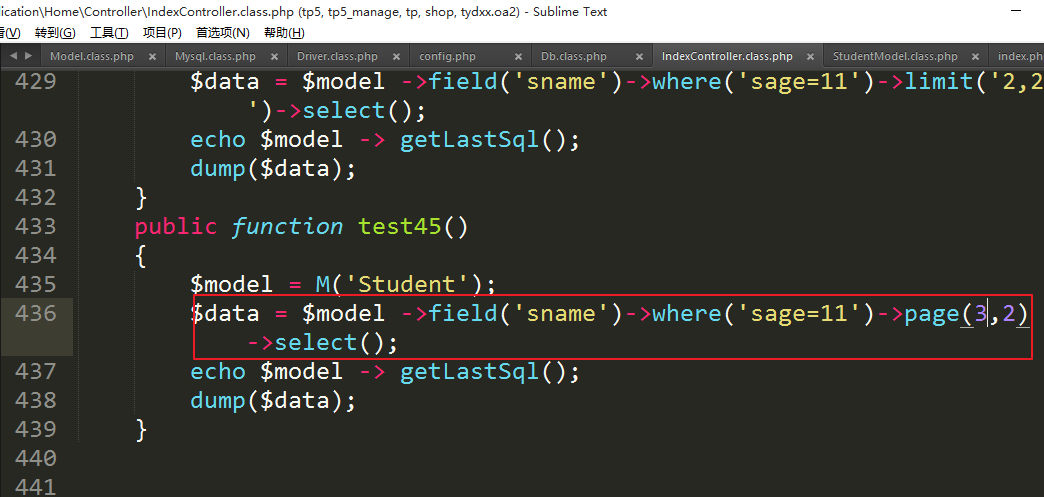Viewport: 1044px width, 497px height.
Task: Open the 工具(T) menu
Action: pyautogui.click(x=109, y=33)
